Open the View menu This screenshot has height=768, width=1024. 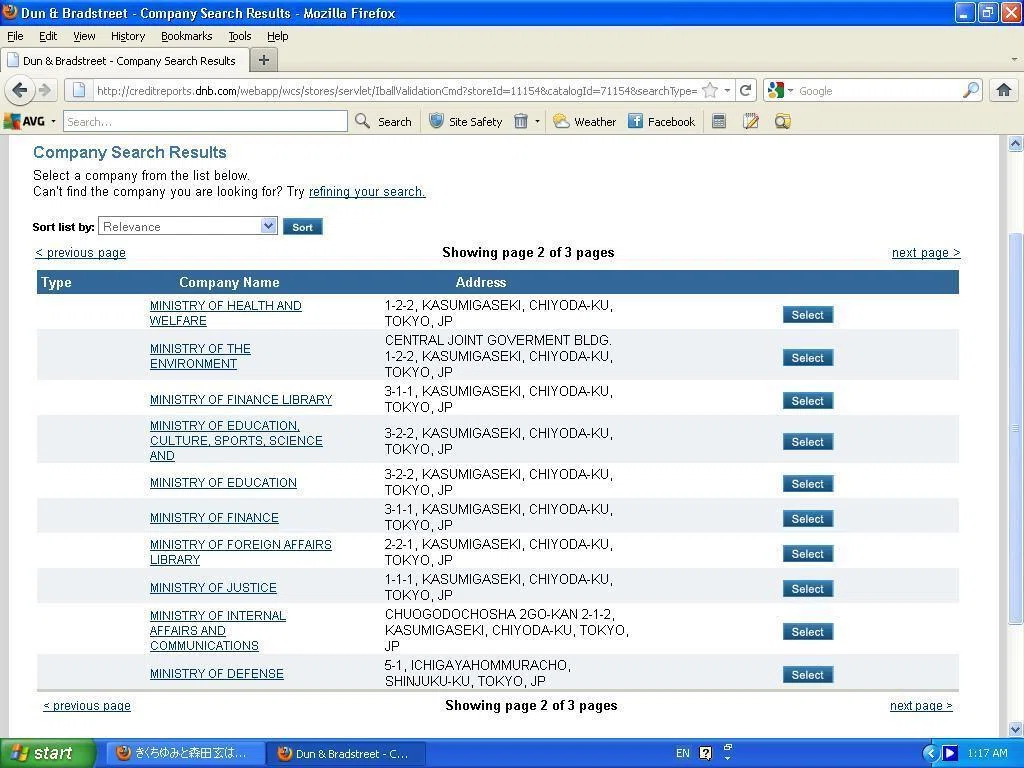point(84,36)
